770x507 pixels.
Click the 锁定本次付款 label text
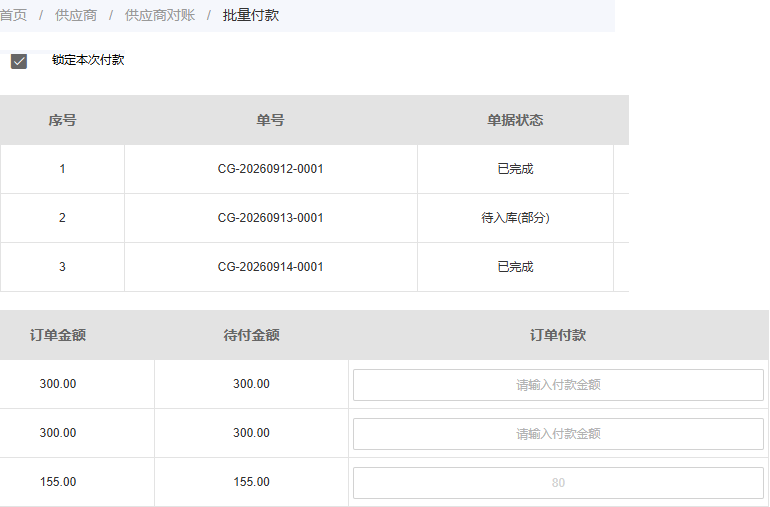[88, 60]
